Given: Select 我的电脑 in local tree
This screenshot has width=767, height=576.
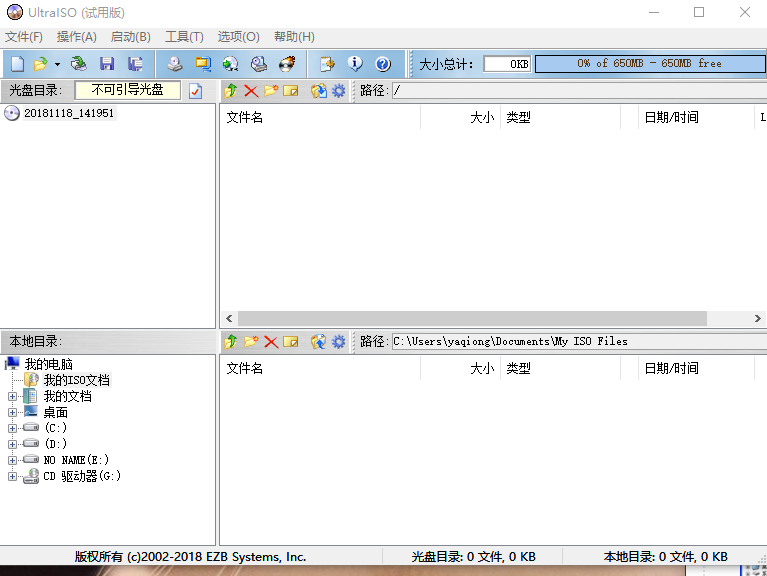Looking at the screenshot, I should [x=48, y=364].
